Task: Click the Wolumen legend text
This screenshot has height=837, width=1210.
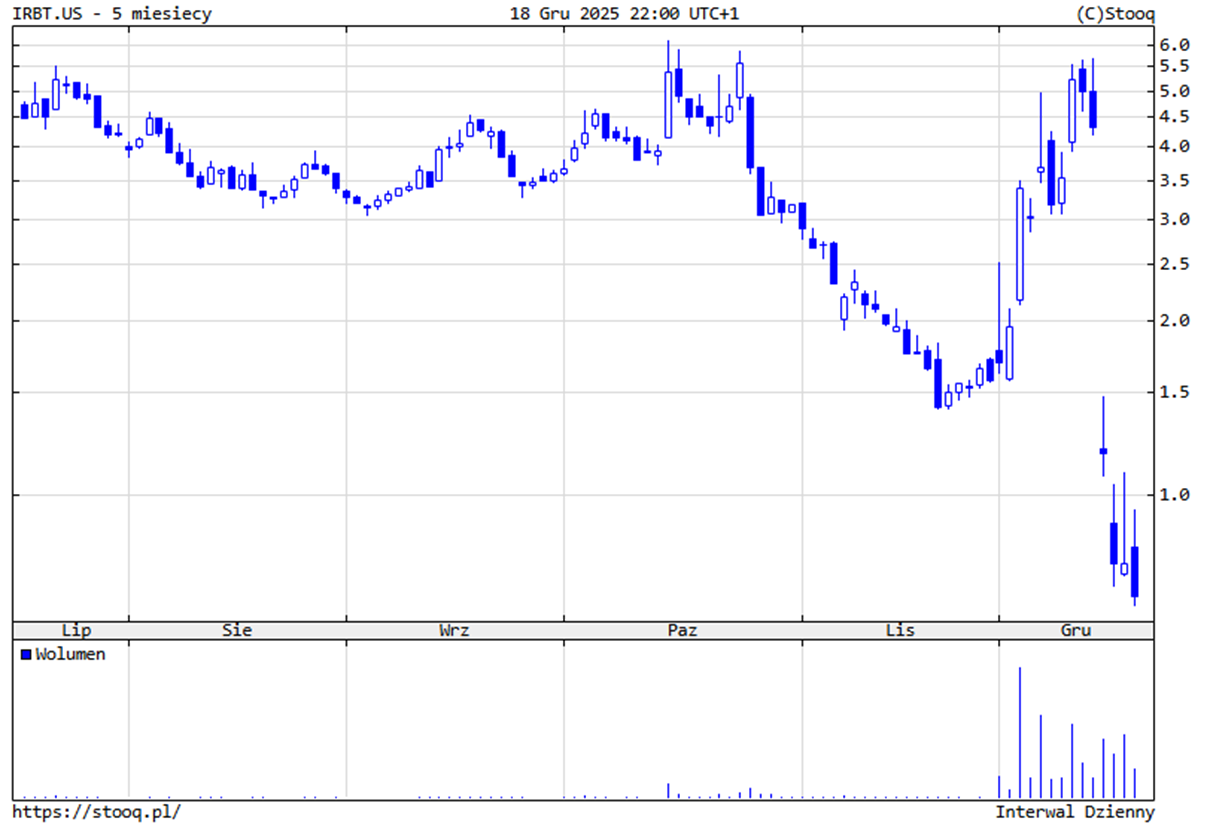Action: click(x=70, y=655)
